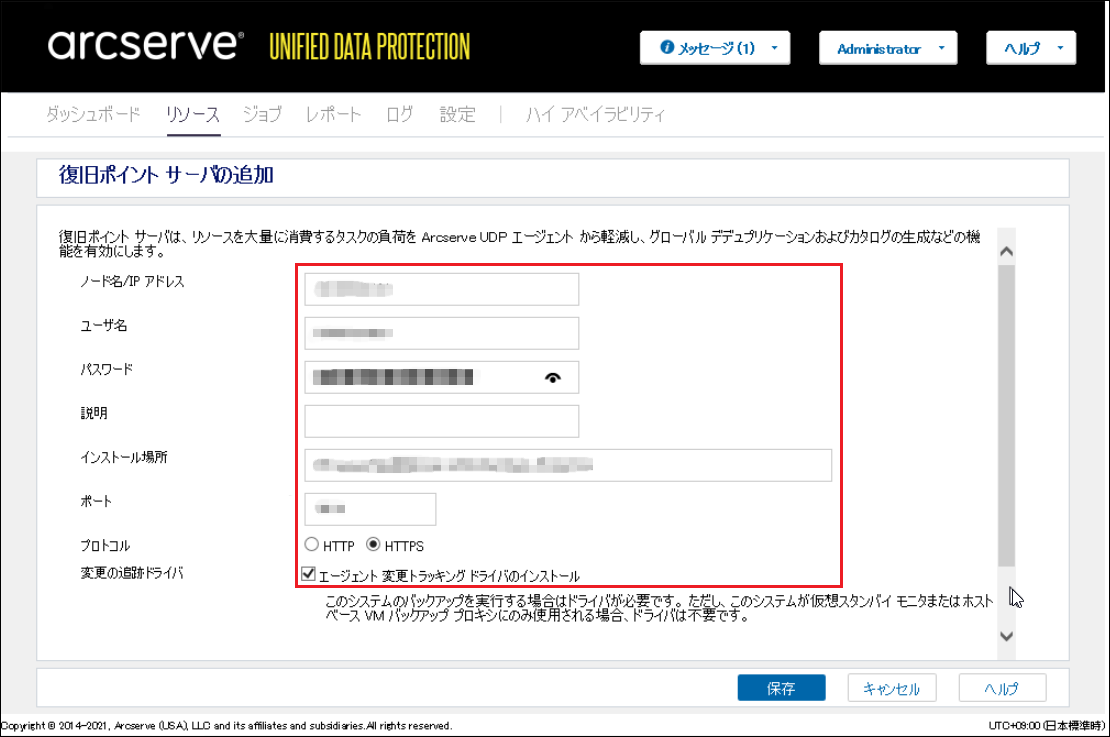Click the bottom ヘルプ button
1110x737 pixels.
tap(1002, 687)
